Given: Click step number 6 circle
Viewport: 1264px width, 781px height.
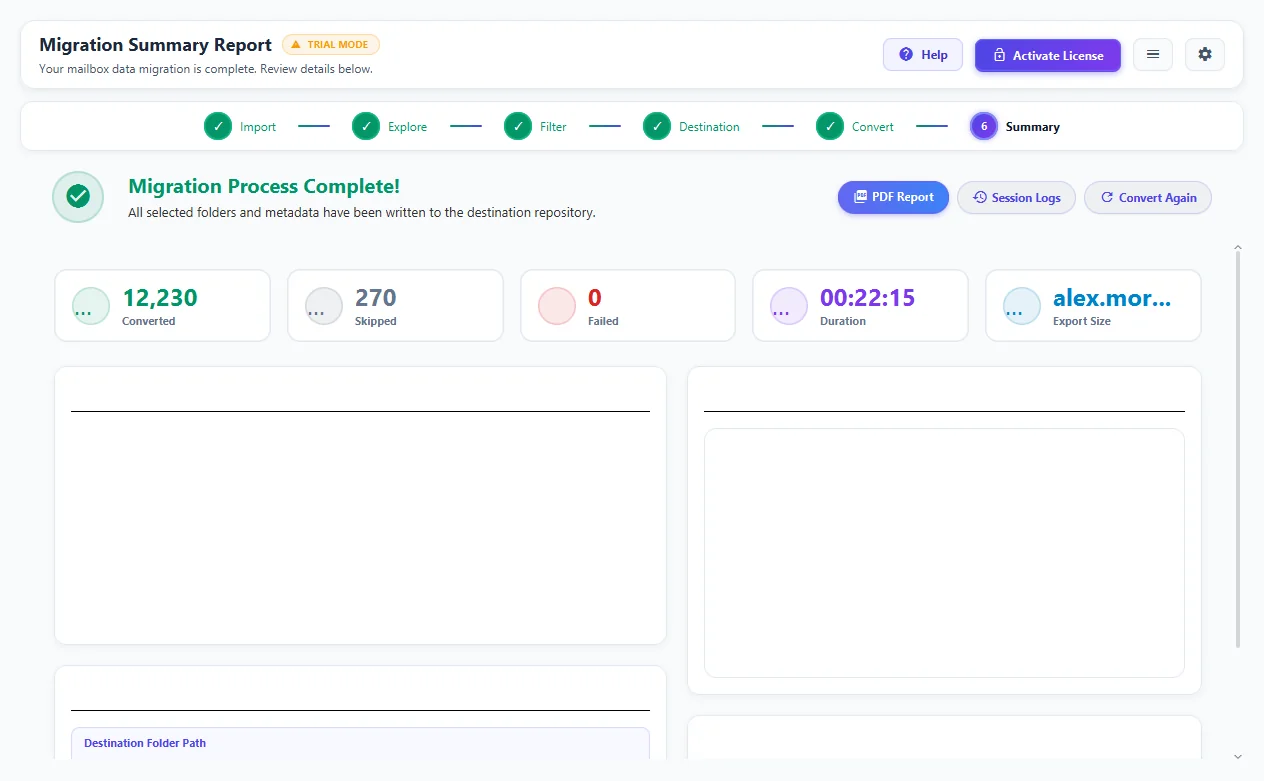Looking at the screenshot, I should [984, 126].
